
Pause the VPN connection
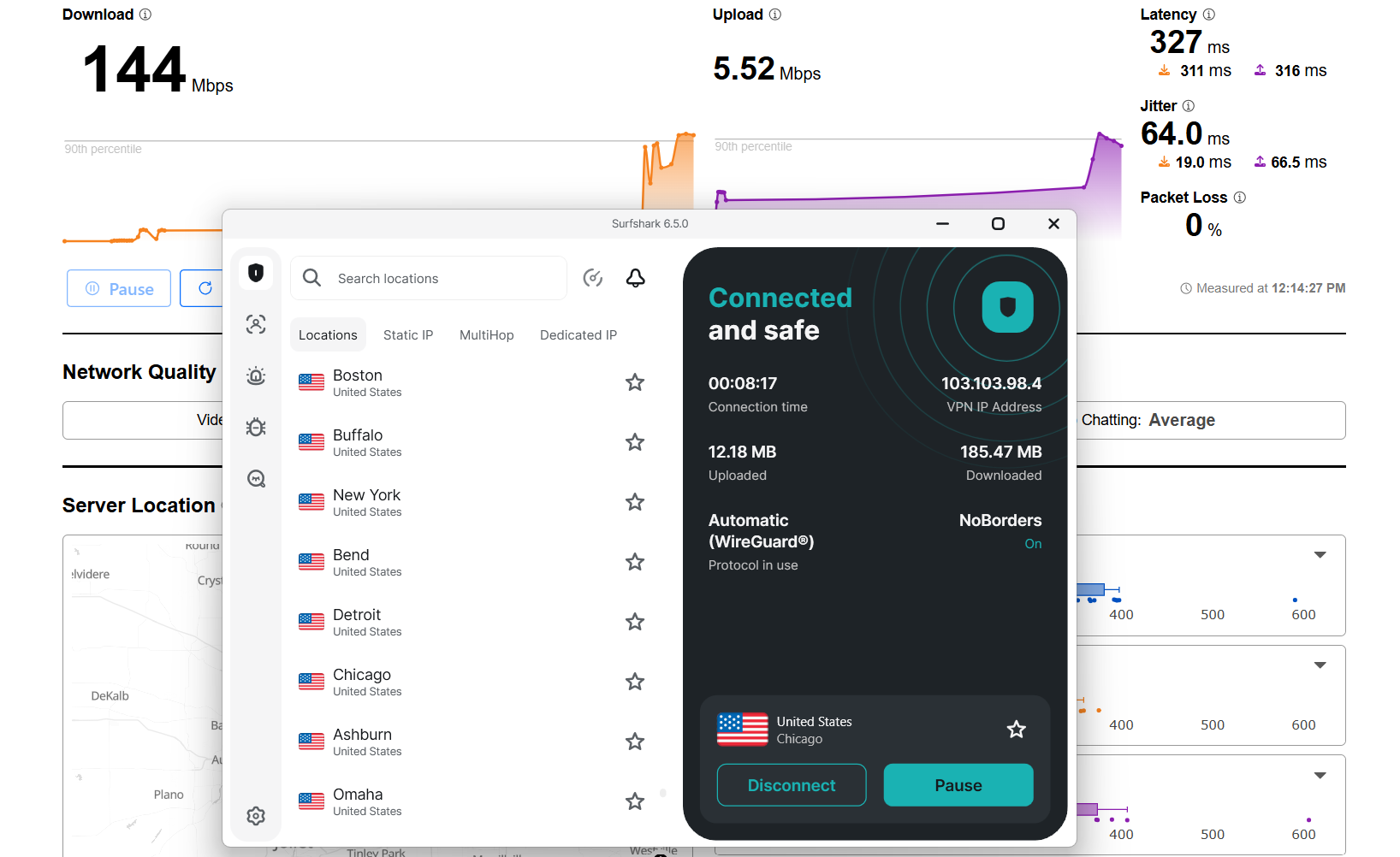tap(958, 785)
